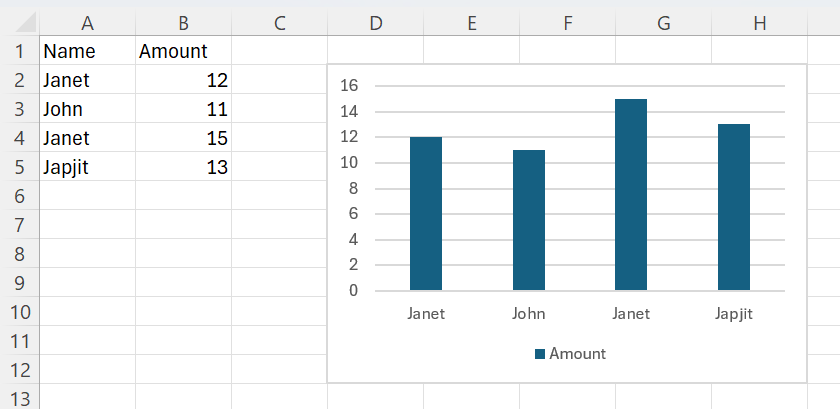
Task: Select cell with John in column A
Action: point(87,109)
